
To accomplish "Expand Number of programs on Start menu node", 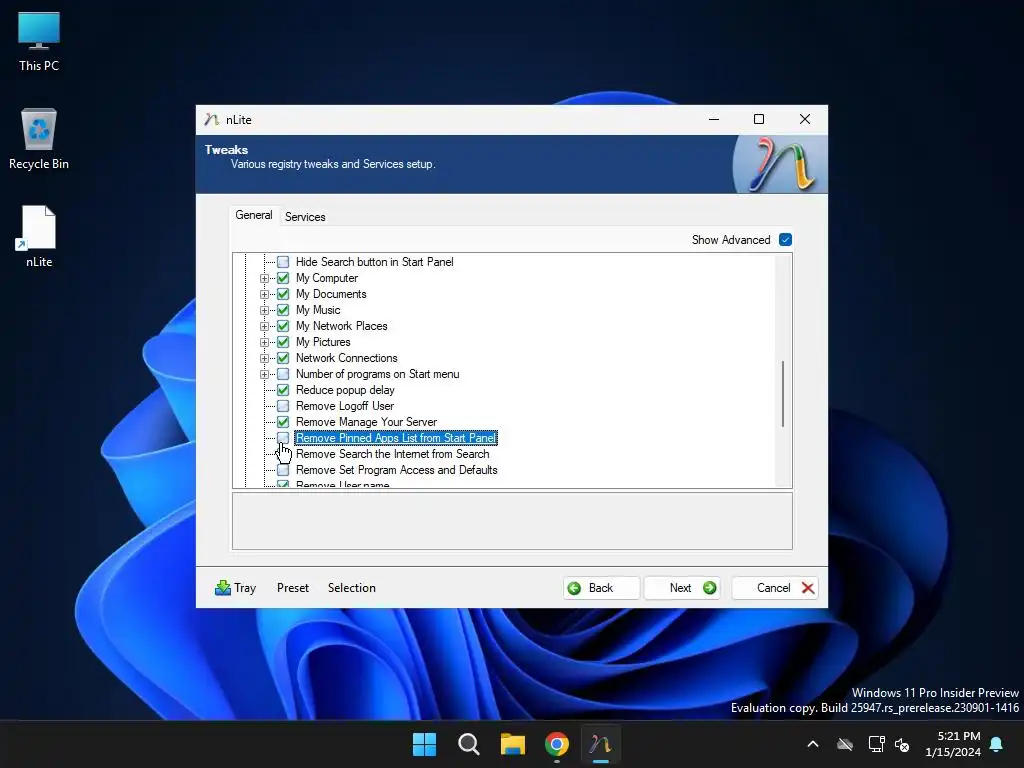I will point(264,374).
